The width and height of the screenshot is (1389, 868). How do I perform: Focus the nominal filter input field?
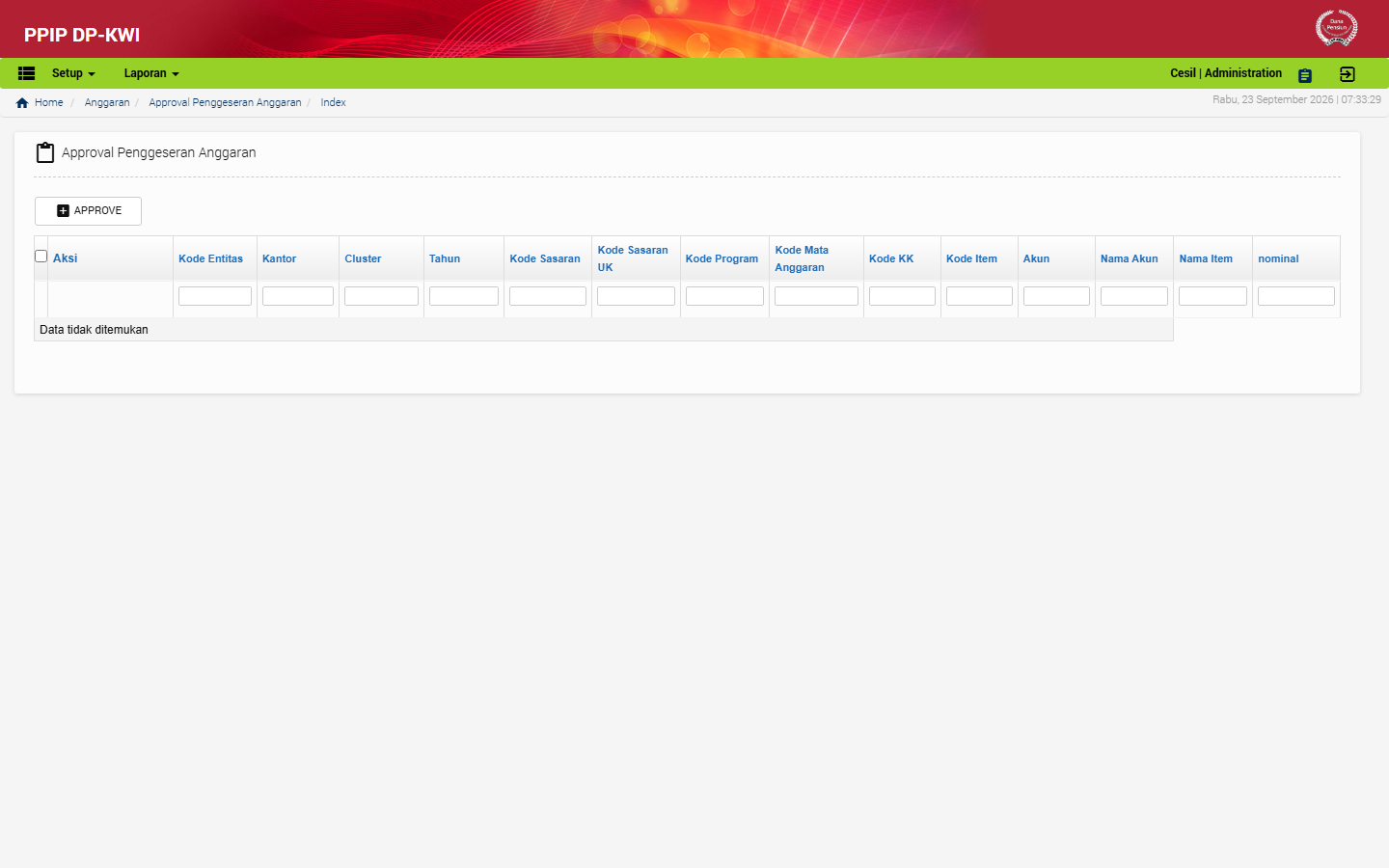pyautogui.click(x=1296, y=296)
